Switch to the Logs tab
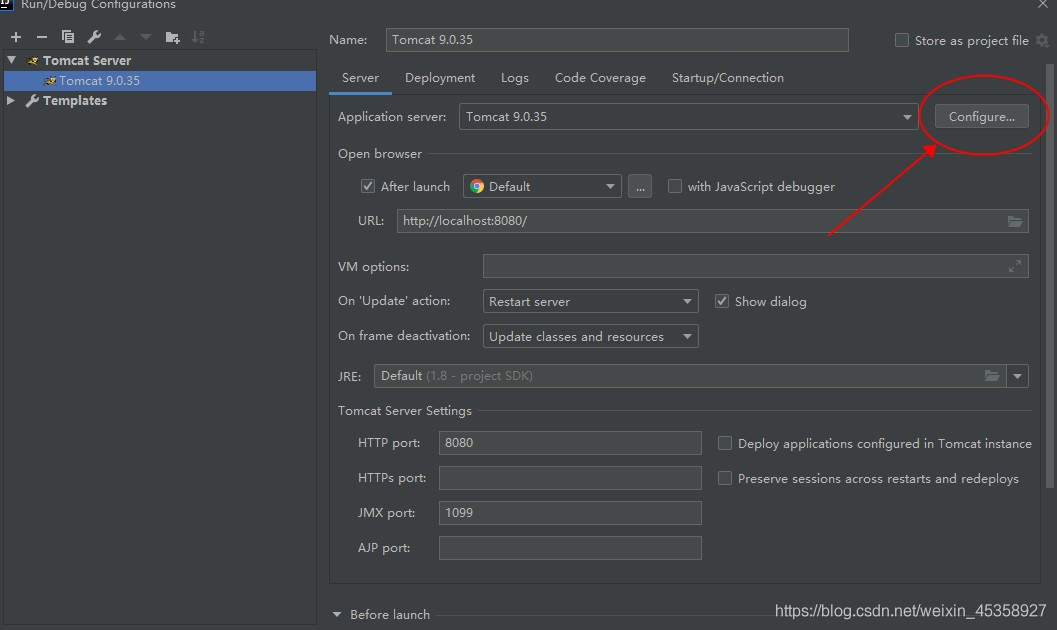1057x630 pixels. click(x=514, y=78)
